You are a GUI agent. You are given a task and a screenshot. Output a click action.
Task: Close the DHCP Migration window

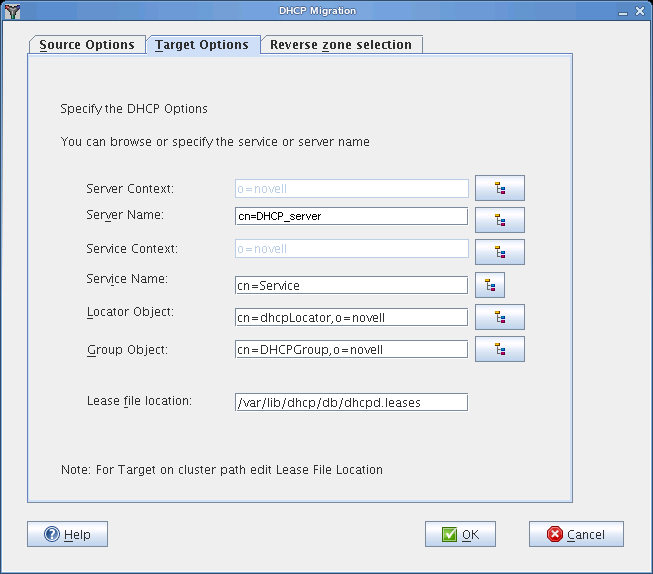pos(640,11)
